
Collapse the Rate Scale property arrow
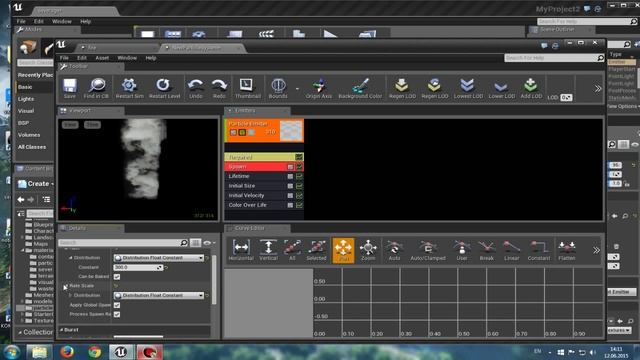pos(65,286)
